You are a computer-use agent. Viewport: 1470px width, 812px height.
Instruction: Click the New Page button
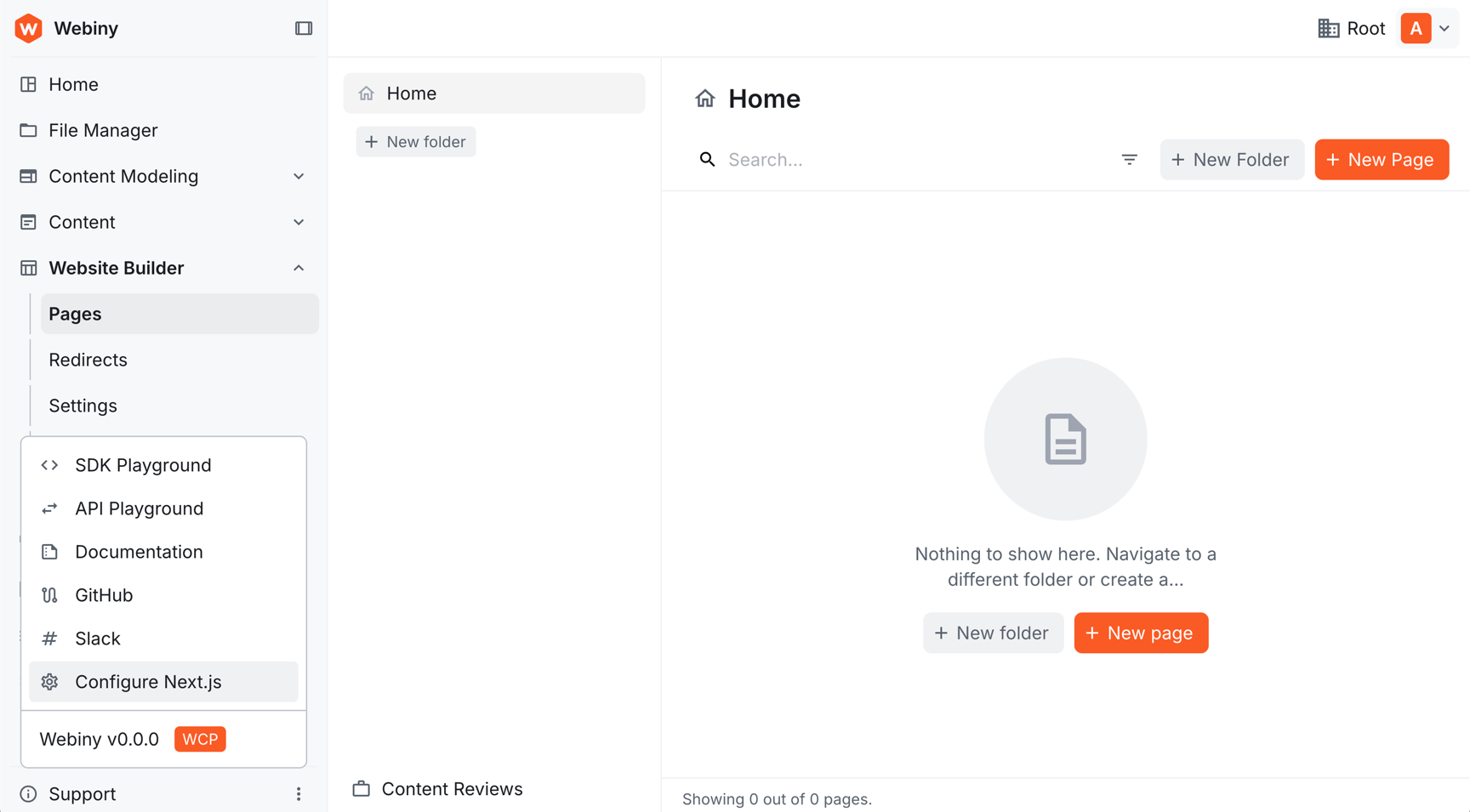tap(1381, 159)
